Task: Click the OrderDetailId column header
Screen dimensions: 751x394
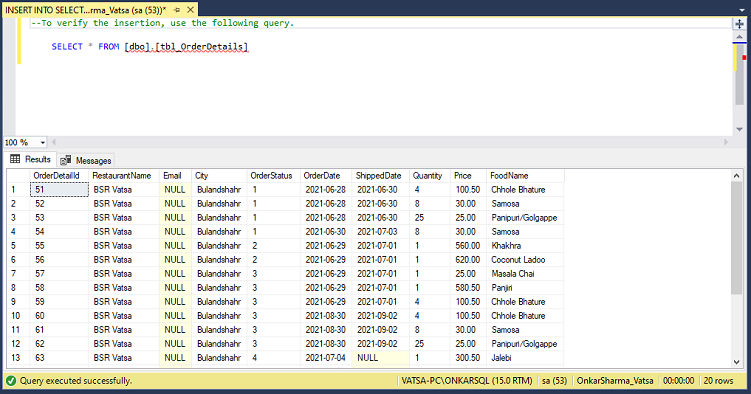Action: 59,176
